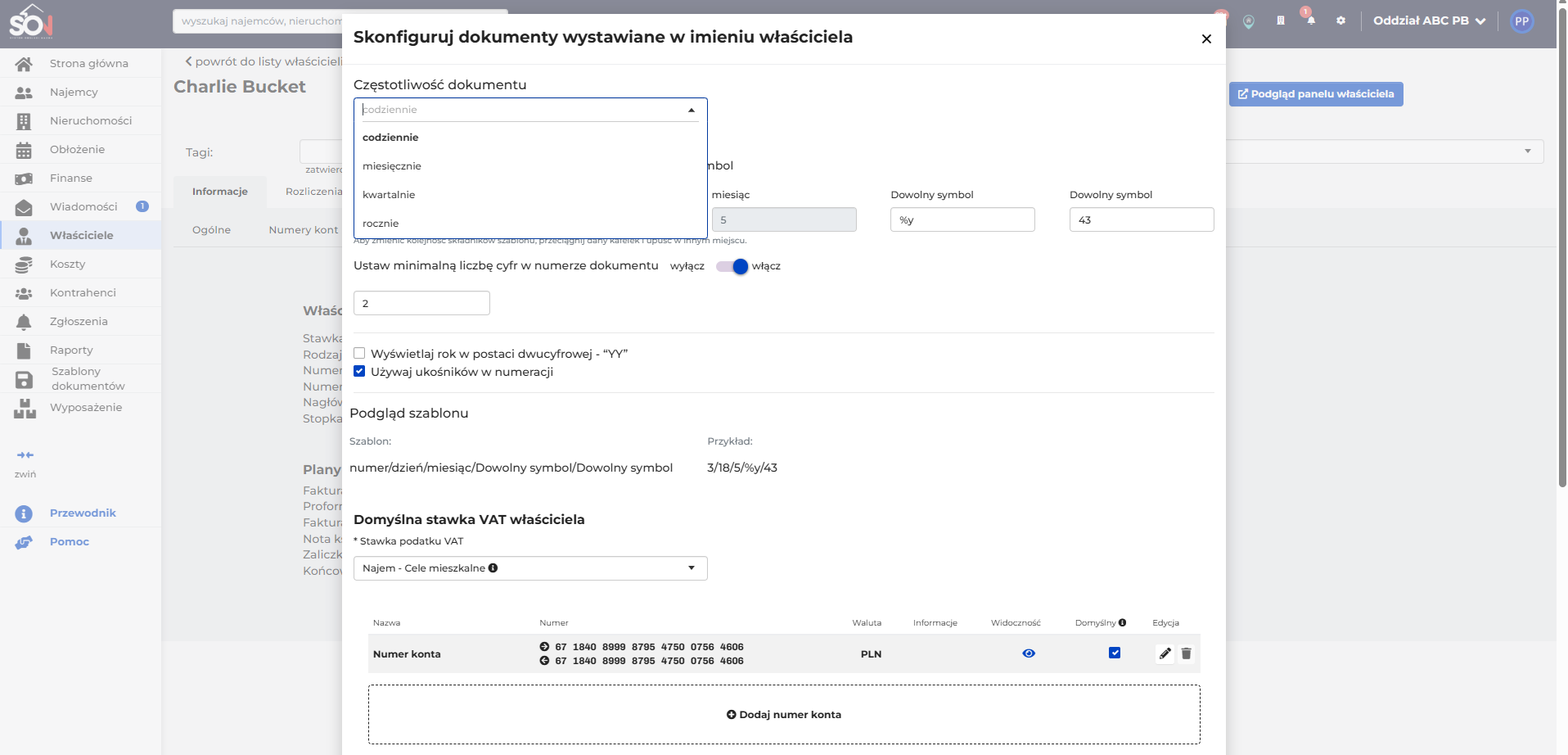Open Przewodnik guide link

click(x=83, y=513)
